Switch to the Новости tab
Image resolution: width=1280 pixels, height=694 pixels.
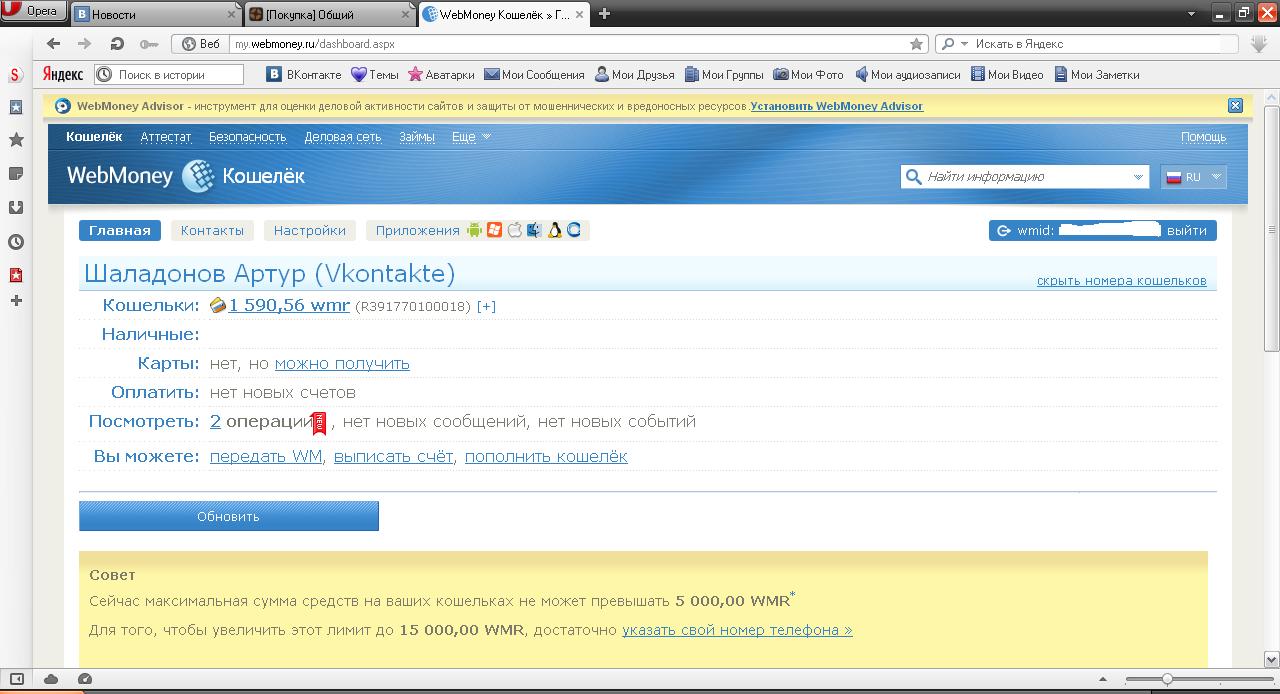(155, 14)
